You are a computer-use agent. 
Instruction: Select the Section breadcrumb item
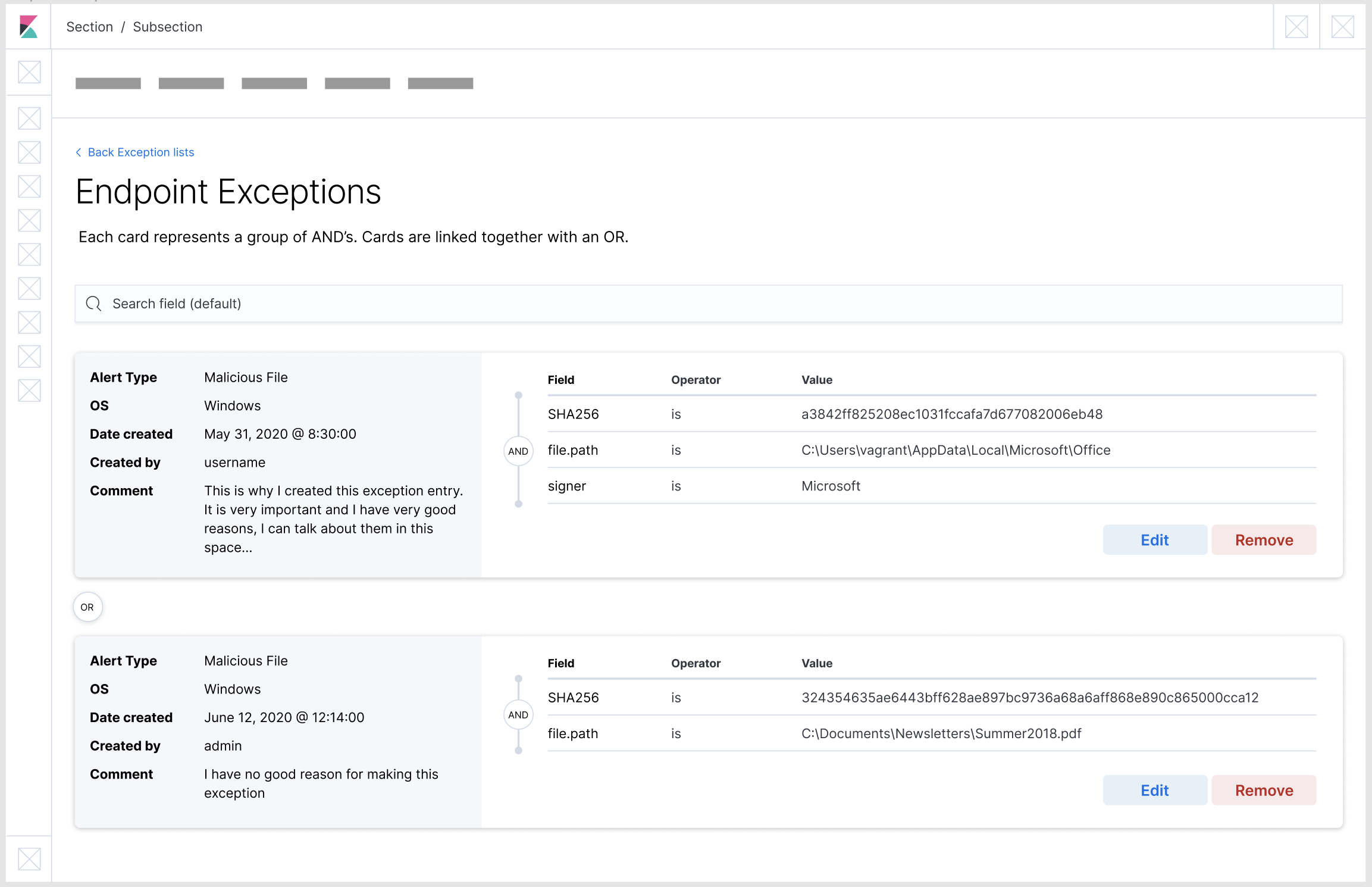pos(89,27)
